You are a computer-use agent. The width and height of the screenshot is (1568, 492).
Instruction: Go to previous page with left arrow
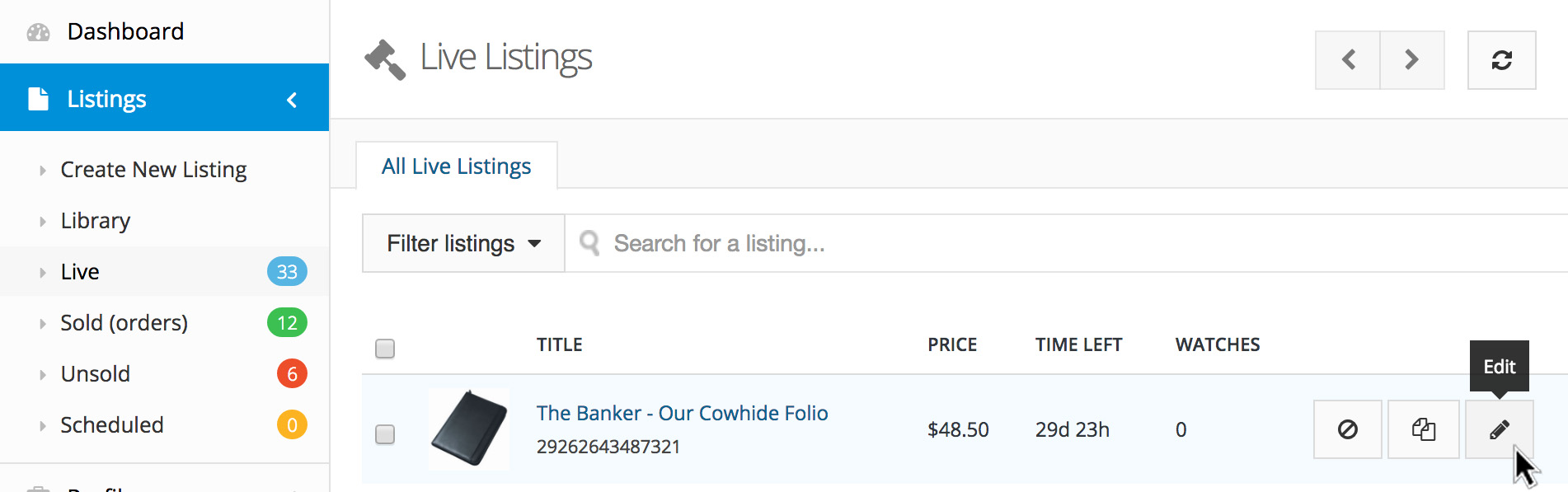1348,60
